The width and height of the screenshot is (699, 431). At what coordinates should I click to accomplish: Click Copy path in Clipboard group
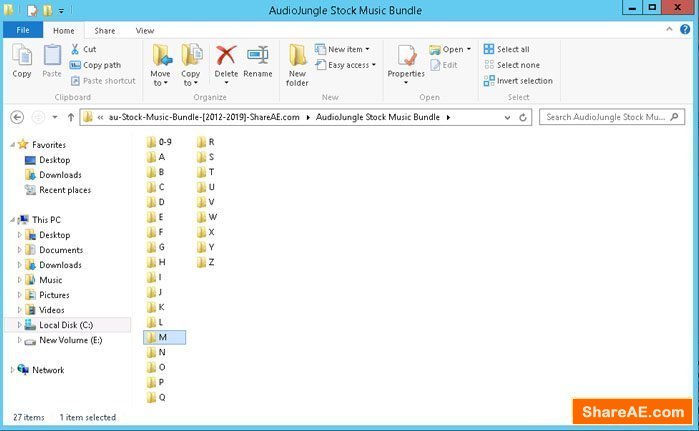tap(95, 65)
